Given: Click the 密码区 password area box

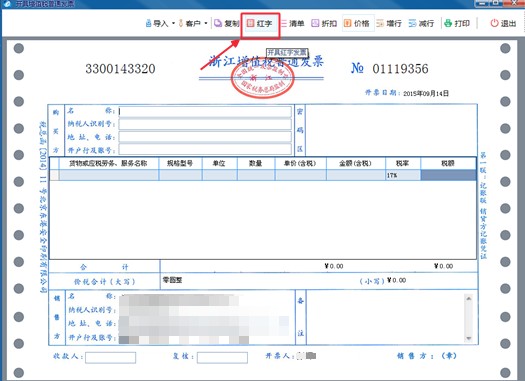Looking at the screenshot, I should [x=391, y=130].
